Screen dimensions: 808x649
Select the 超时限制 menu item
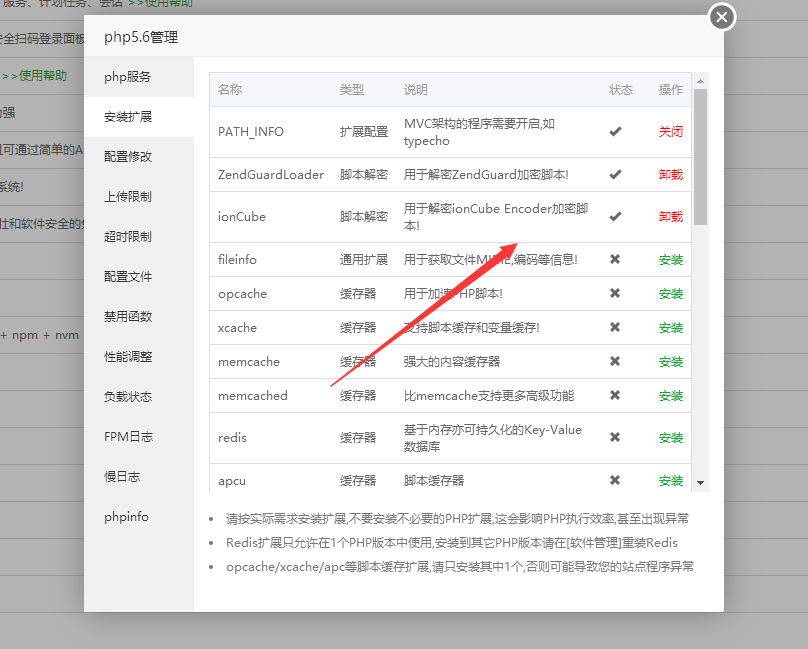[128, 236]
